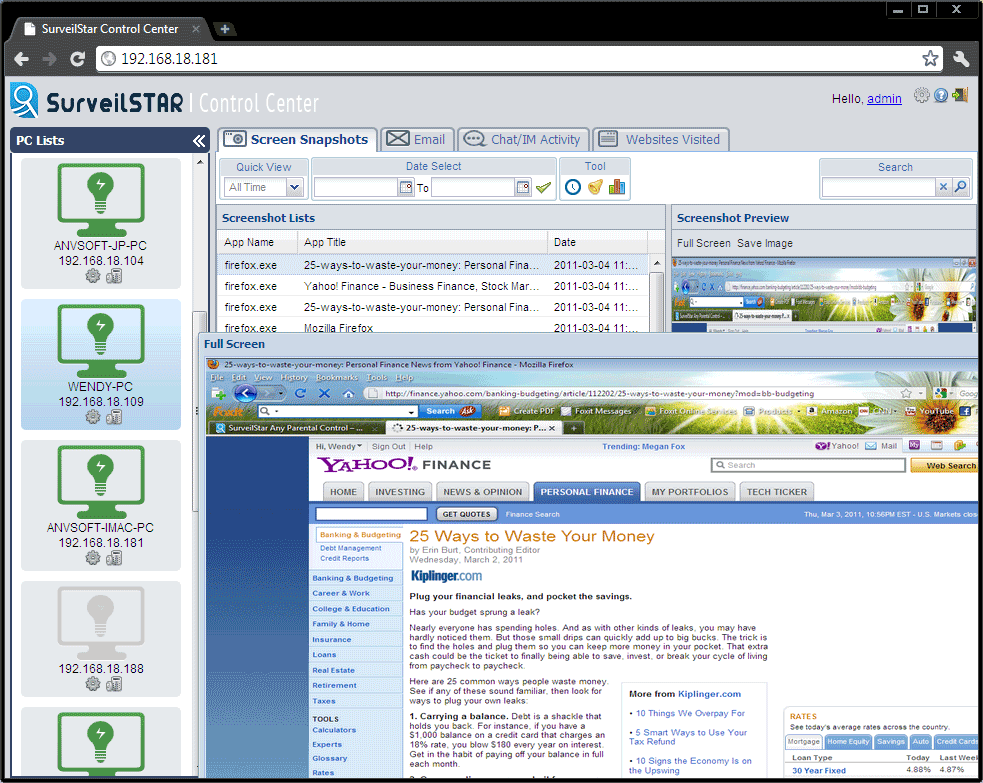
Task: Go back in the browser
Action: click(21, 59)
